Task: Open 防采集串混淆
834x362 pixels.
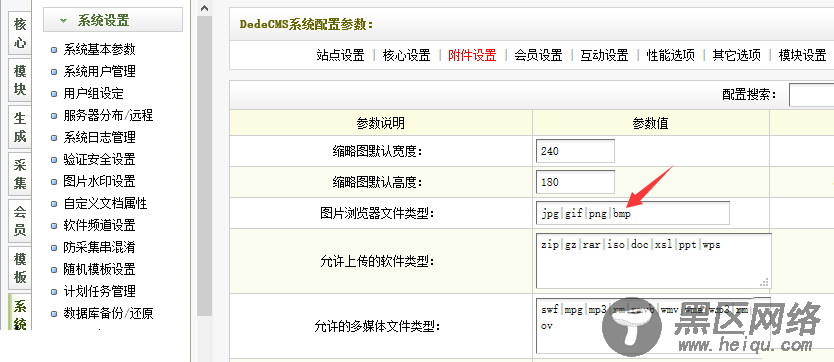Action: coord(99,247)
